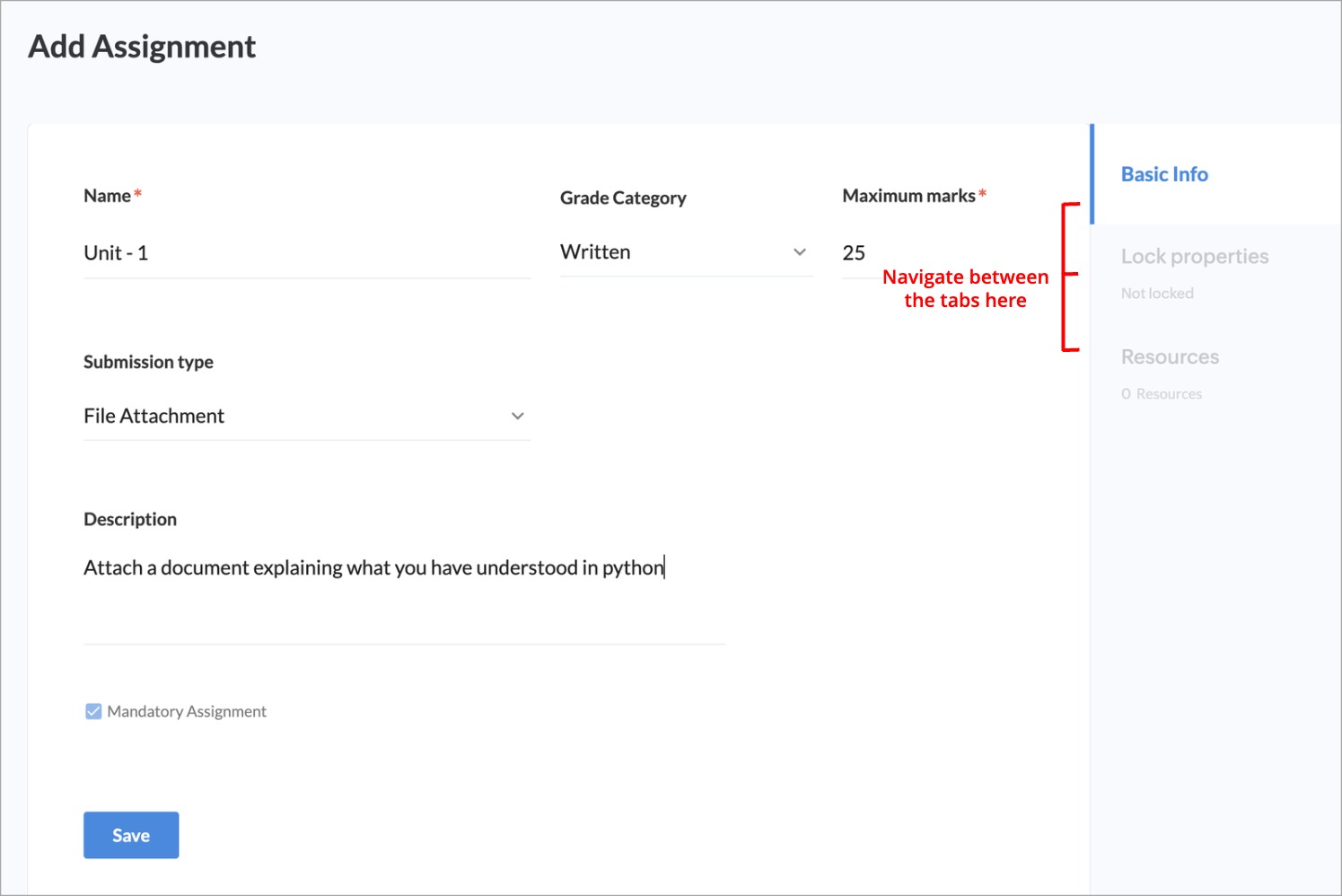Image resolution: width=1342 pixels, height=896 pixels.
Task: Click the Add Assignment page heading
Action: coord(142,47)
